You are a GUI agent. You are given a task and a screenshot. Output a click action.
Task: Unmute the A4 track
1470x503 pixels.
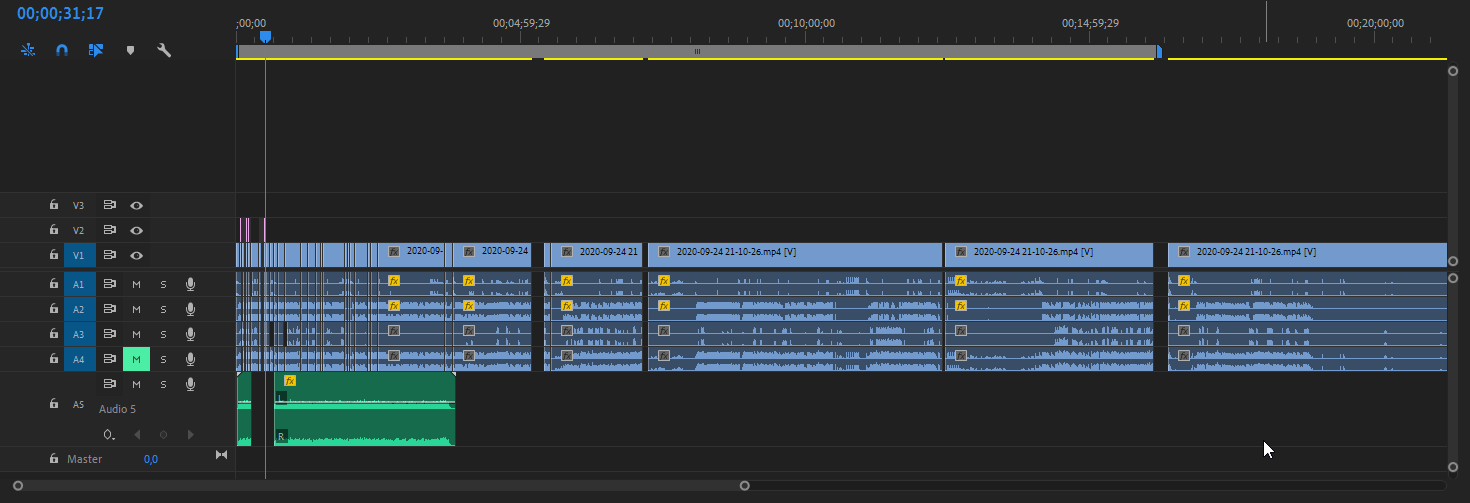coord(136,359)
